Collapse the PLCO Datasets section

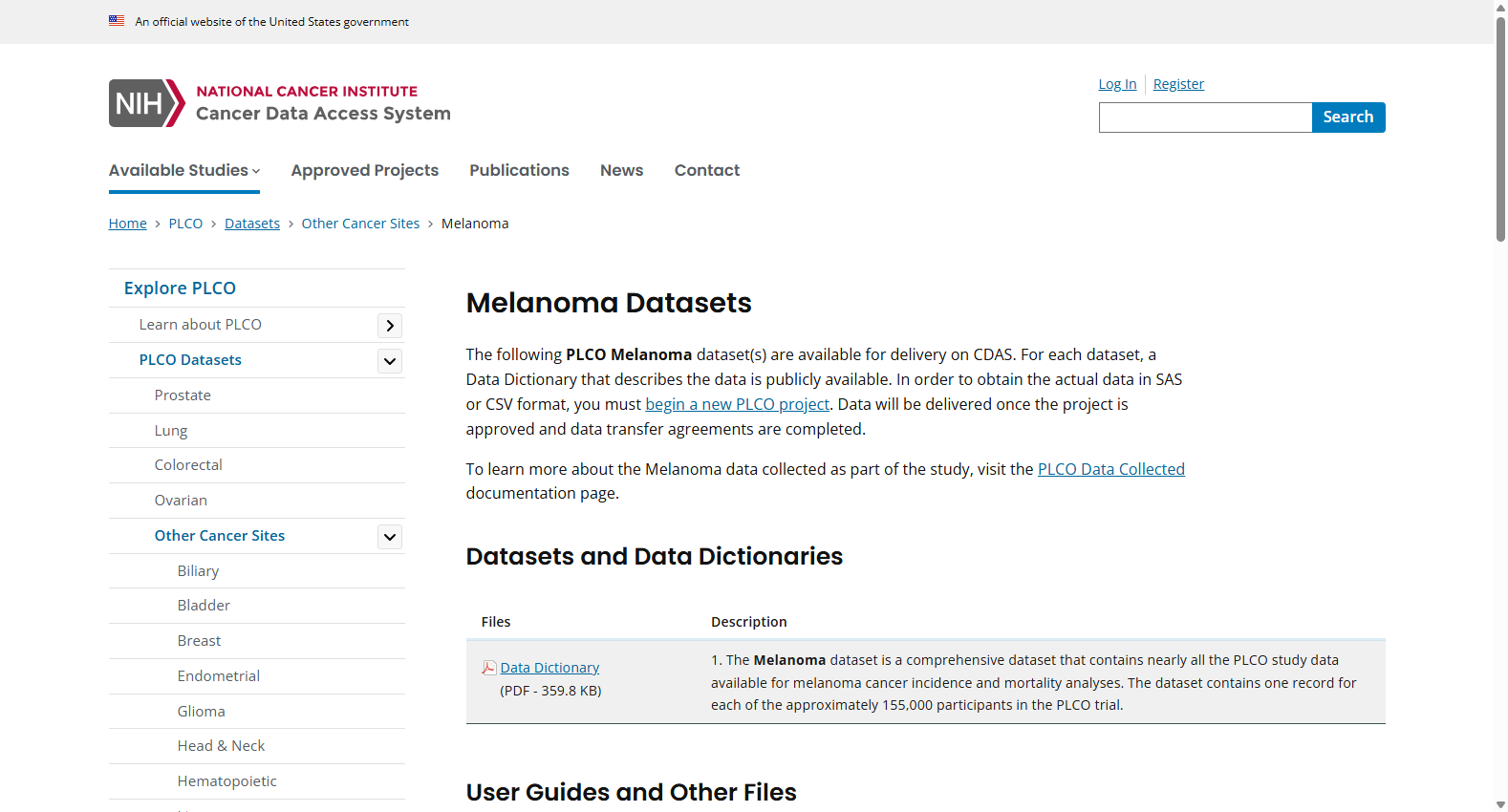[390, 361]
